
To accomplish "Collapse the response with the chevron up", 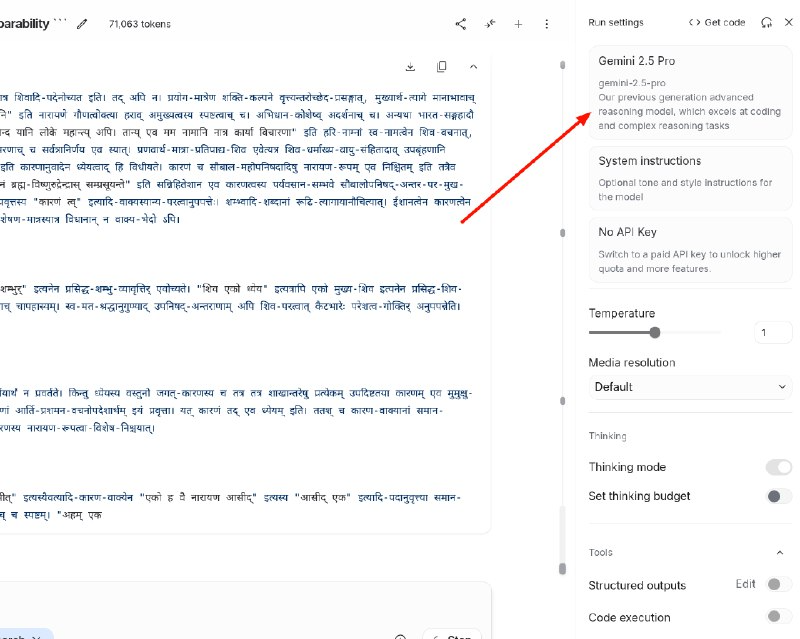I will (473, 67).
